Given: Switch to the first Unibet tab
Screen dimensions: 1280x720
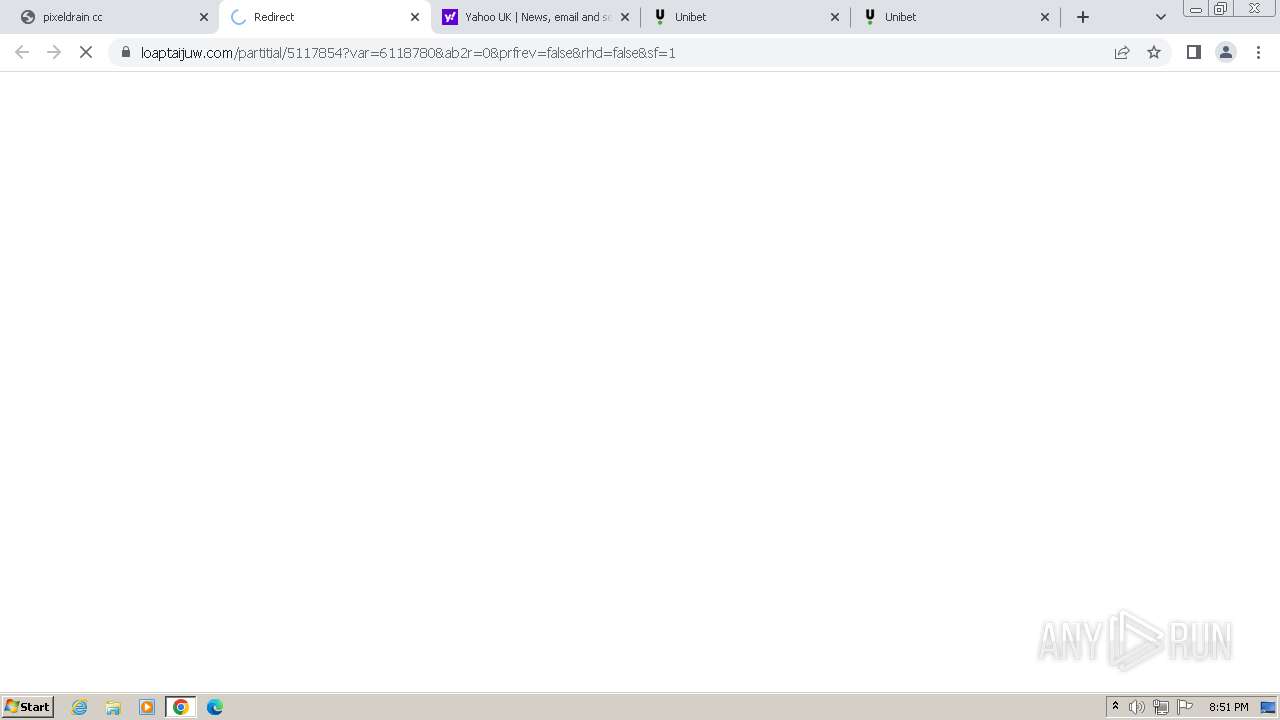Looking at the screenshot, I should (x=746, y=17).
